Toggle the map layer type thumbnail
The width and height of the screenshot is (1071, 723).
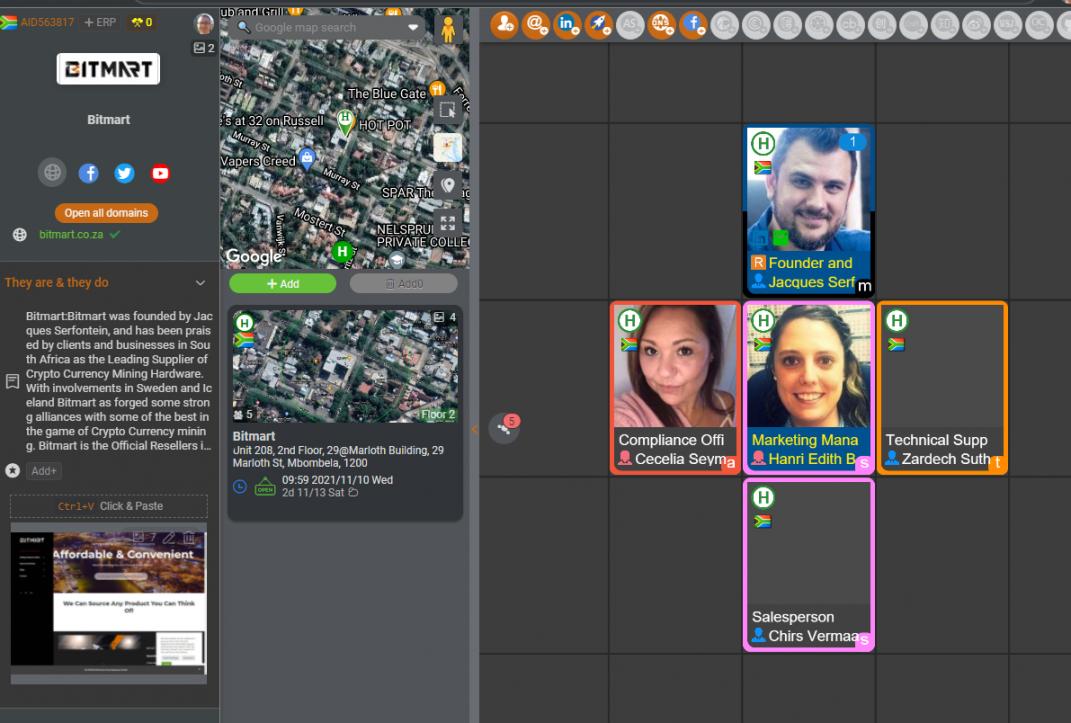pos(447,147)
